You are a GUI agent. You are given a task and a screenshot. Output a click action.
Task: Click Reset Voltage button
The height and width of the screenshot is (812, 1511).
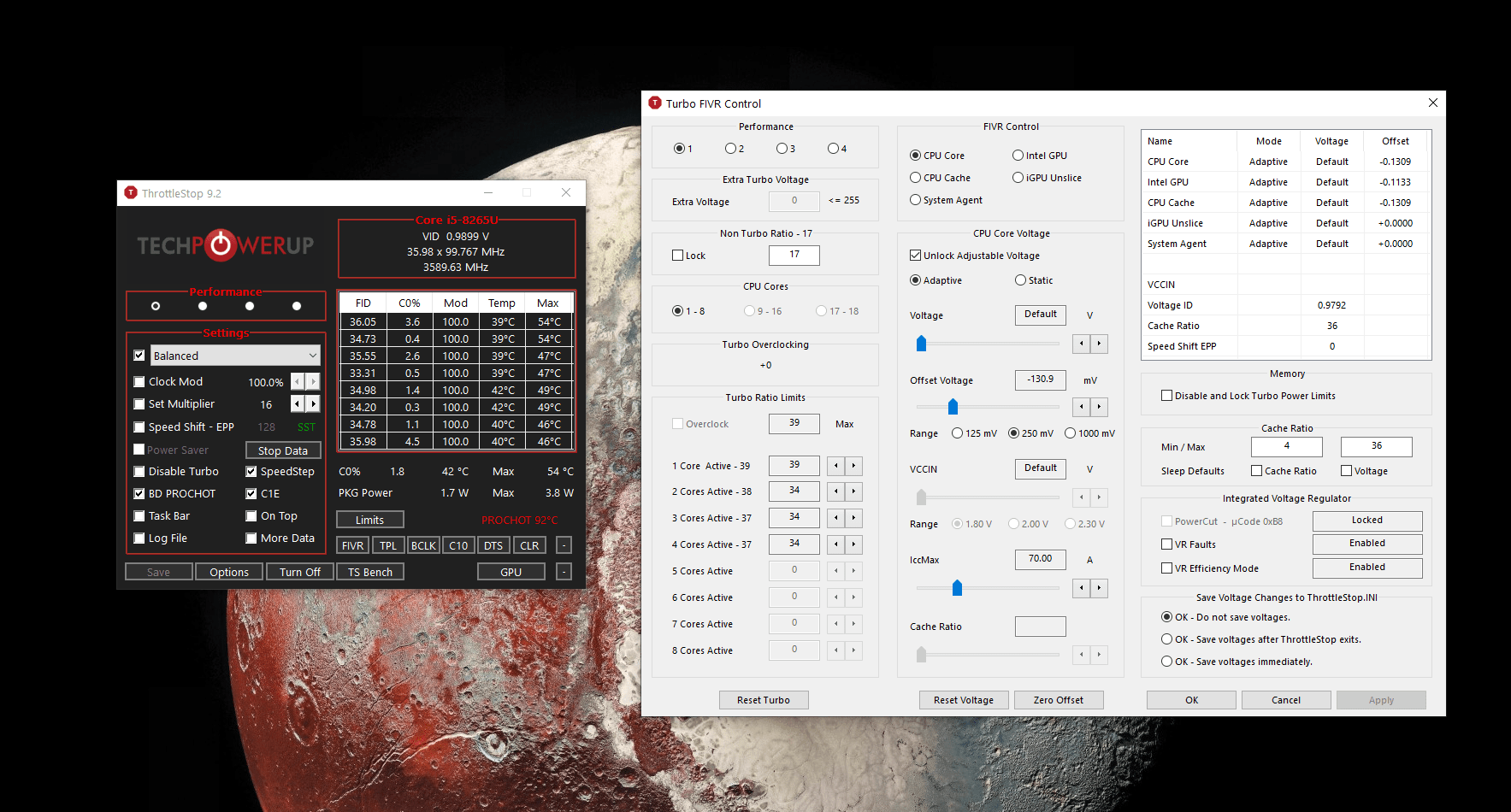click(x=964, y=700)
